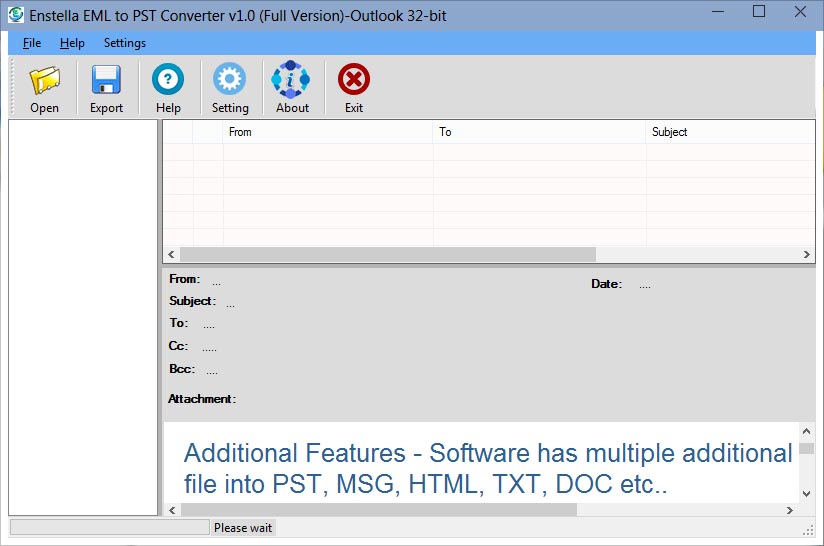This screenshot has height=546, width=824.
Task: Click inside the empty folder tree panel
Action: click(x=83, y=317)
